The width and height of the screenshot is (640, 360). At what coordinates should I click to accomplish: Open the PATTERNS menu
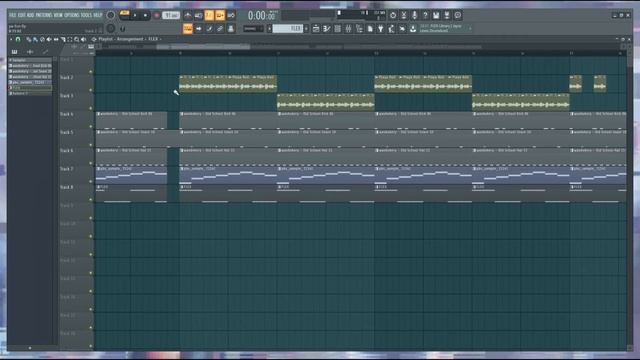(44, 15)
